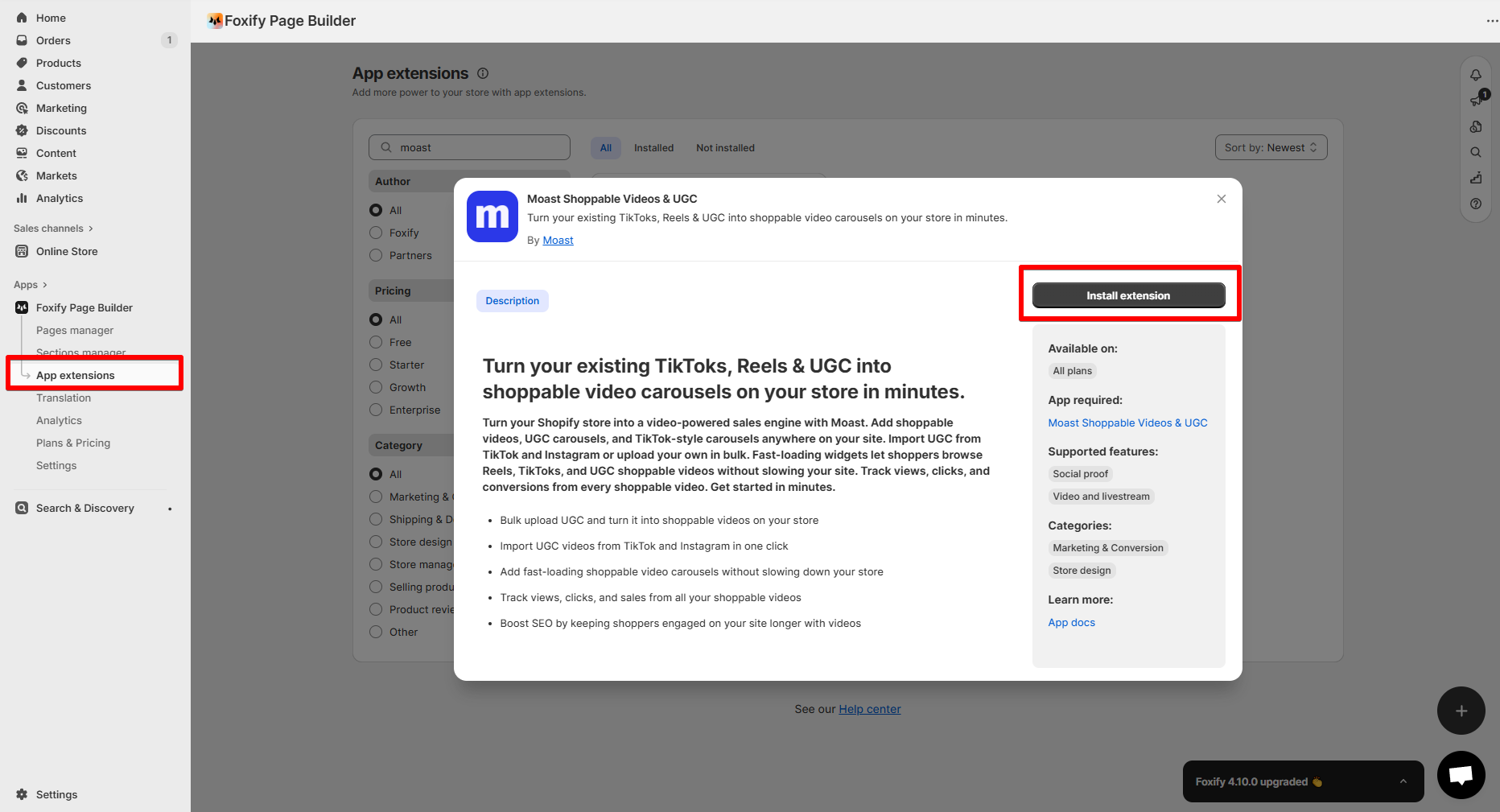Switch to the Not installed tab

725,148
